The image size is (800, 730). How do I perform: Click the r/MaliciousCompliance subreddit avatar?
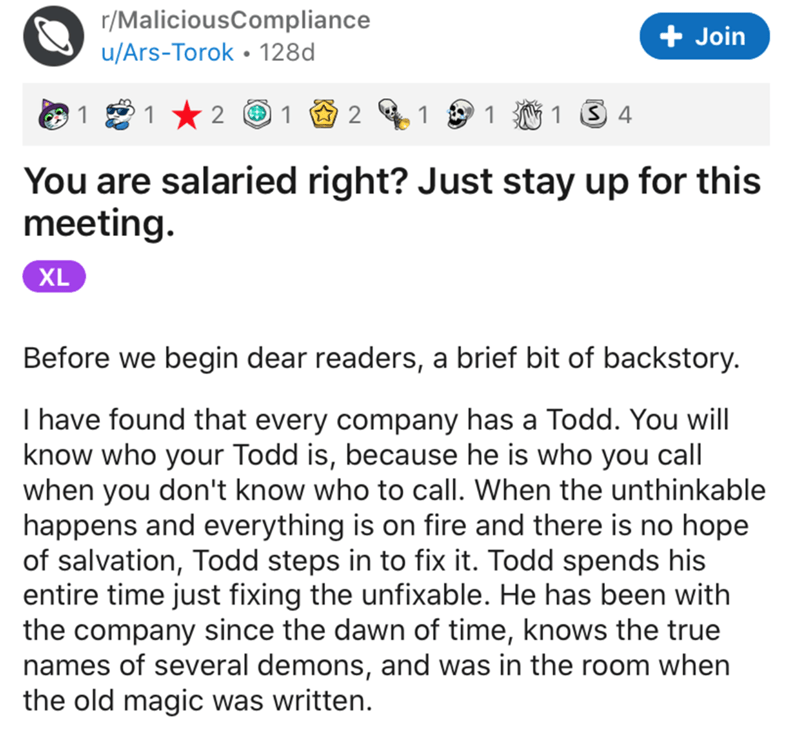coord(52,36)
